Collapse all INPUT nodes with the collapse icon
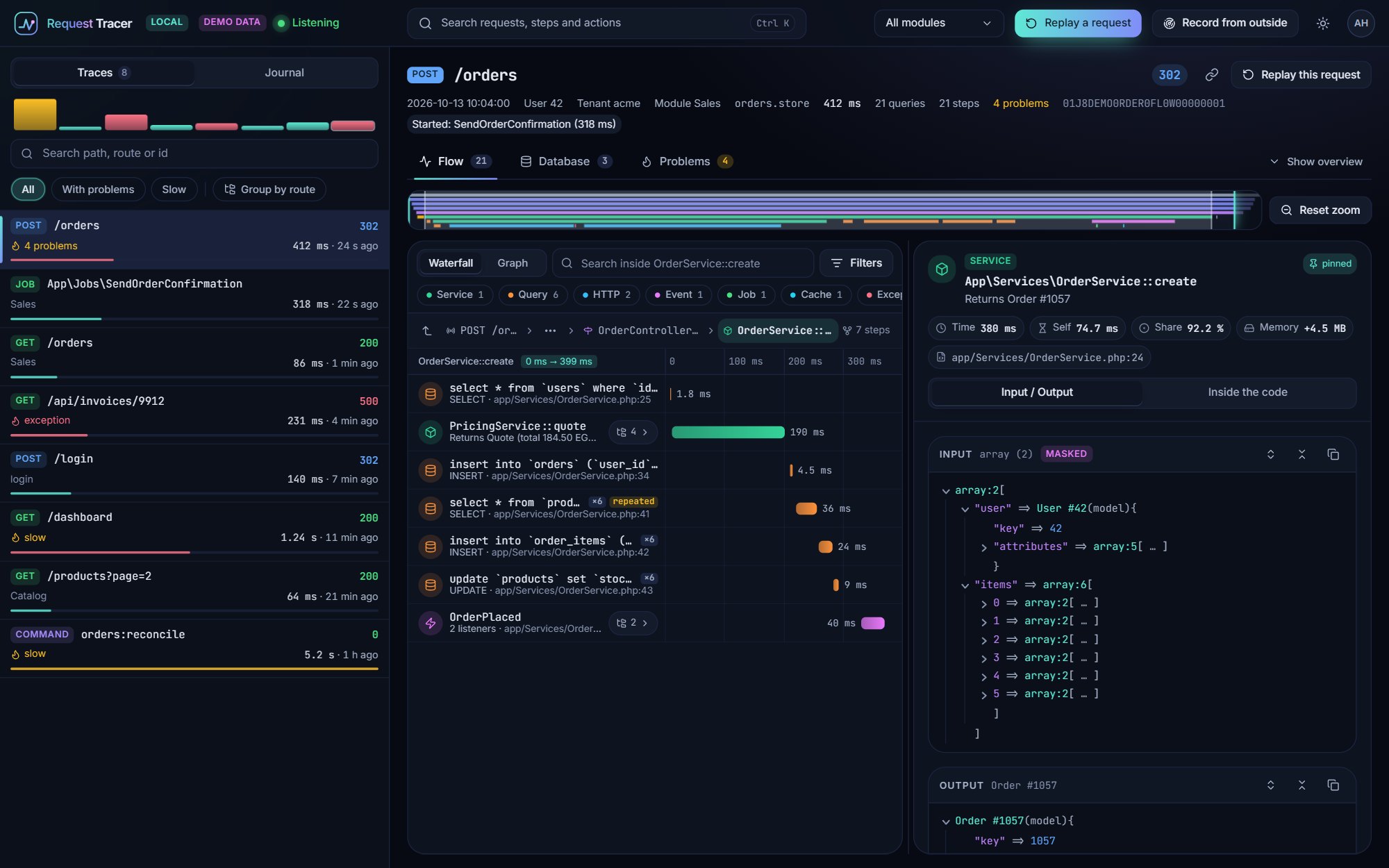The image size is (1389, 868). click(1302, 454)
